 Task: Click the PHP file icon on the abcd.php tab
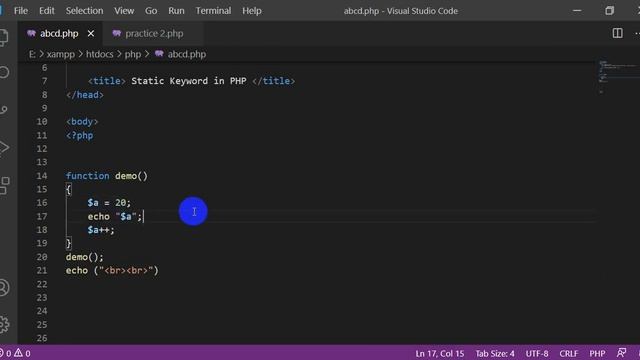coord(31,33)
